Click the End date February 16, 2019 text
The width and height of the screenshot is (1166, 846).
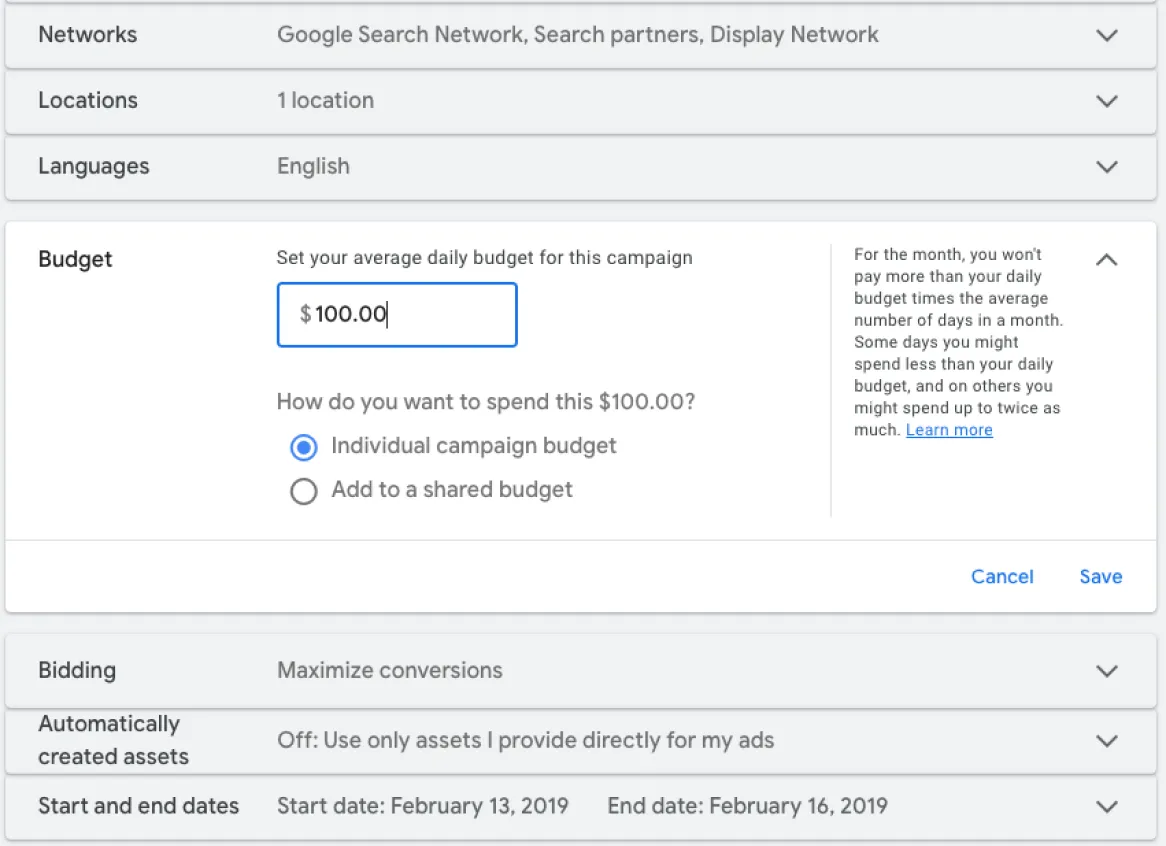pos(747,806)
